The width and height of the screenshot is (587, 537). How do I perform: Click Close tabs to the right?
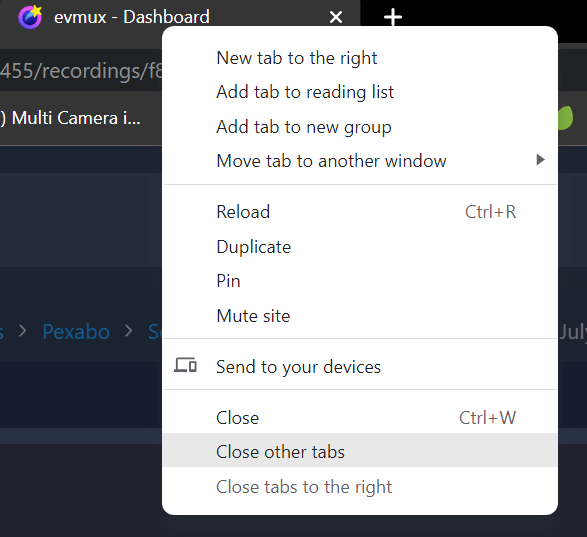point(360,487)
